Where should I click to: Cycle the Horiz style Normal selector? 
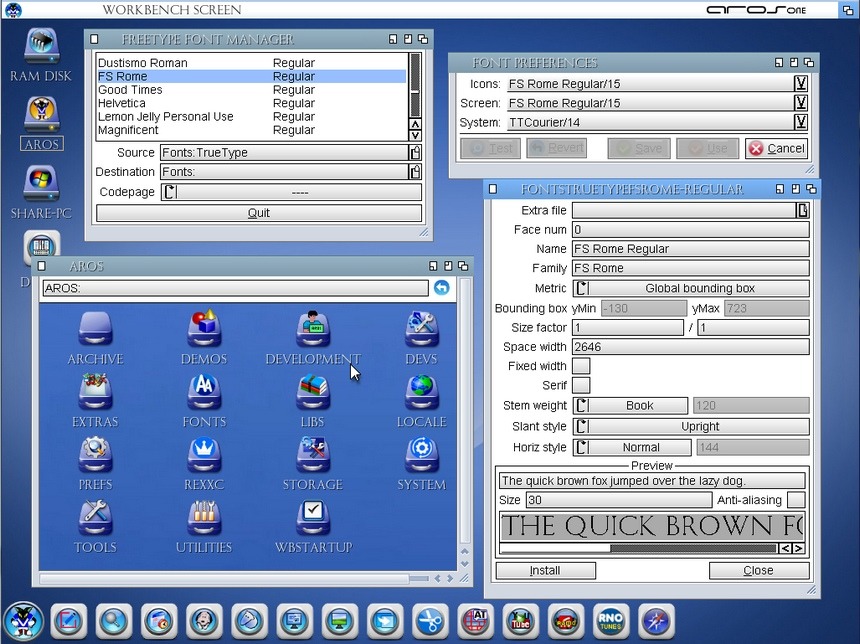(632, 447)
